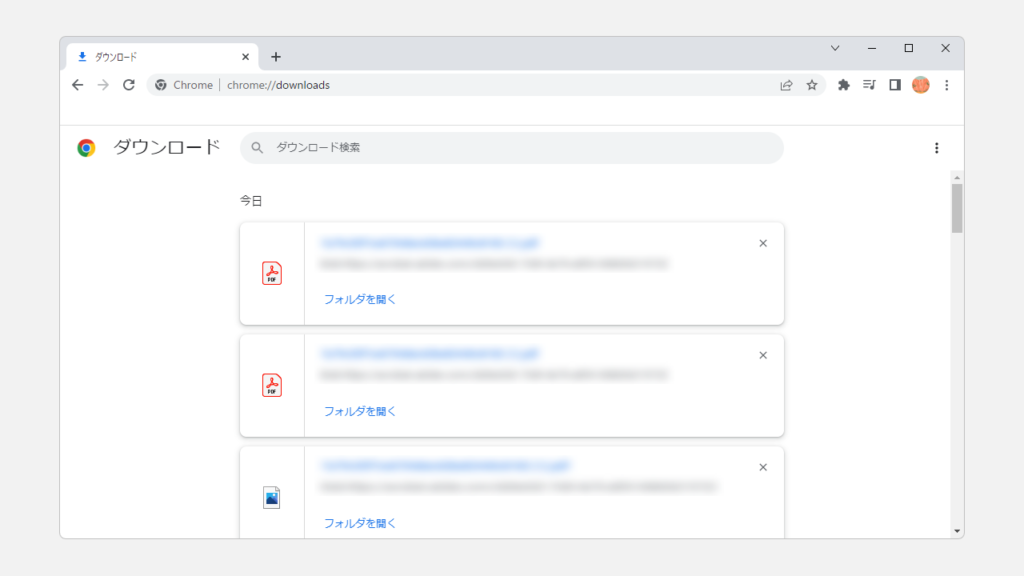Click the first PDF file icon
Screen dimensions: 1024x576
(x=272, y=274)
